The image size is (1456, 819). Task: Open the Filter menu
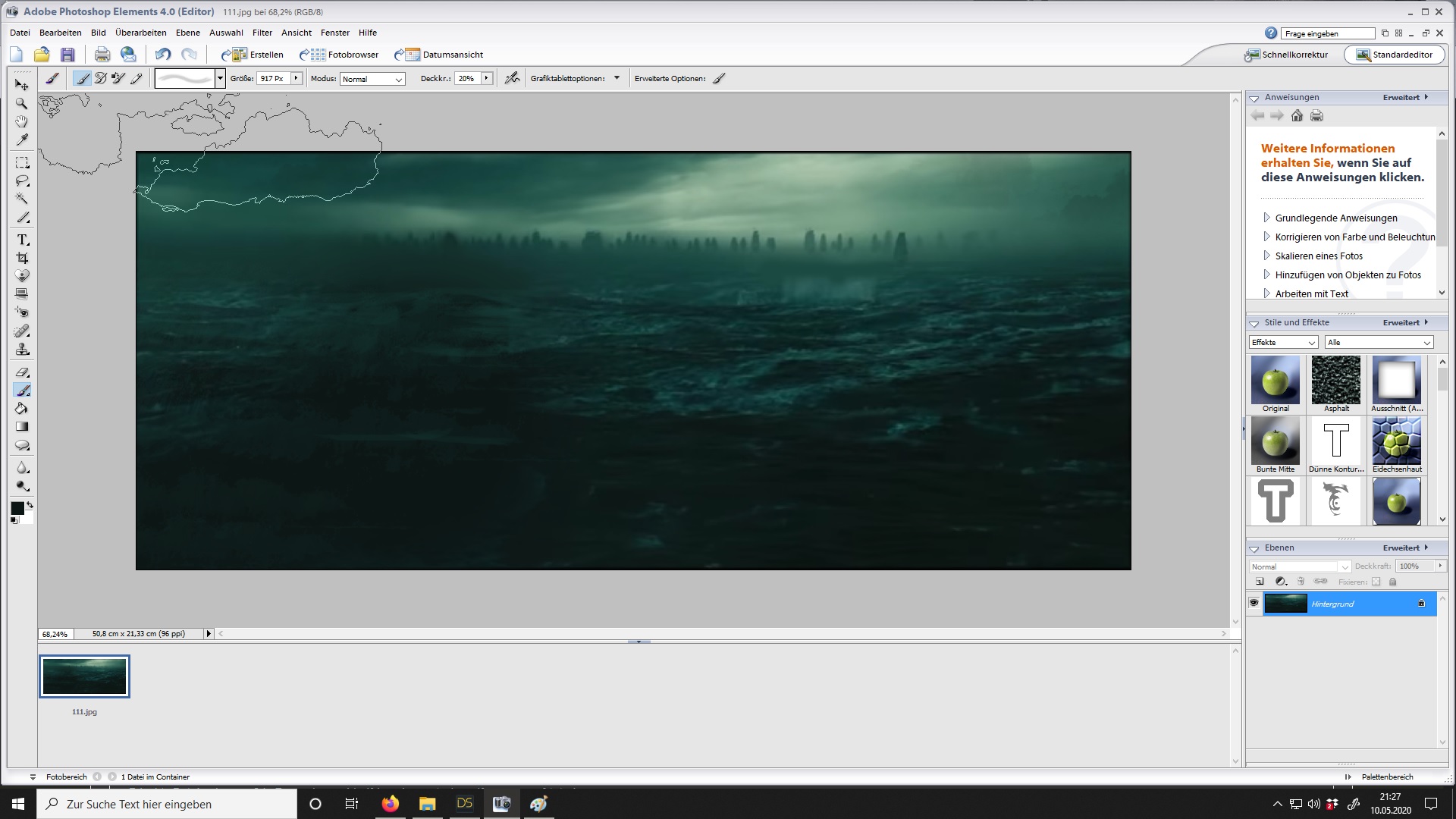click(x=262, y=33)
